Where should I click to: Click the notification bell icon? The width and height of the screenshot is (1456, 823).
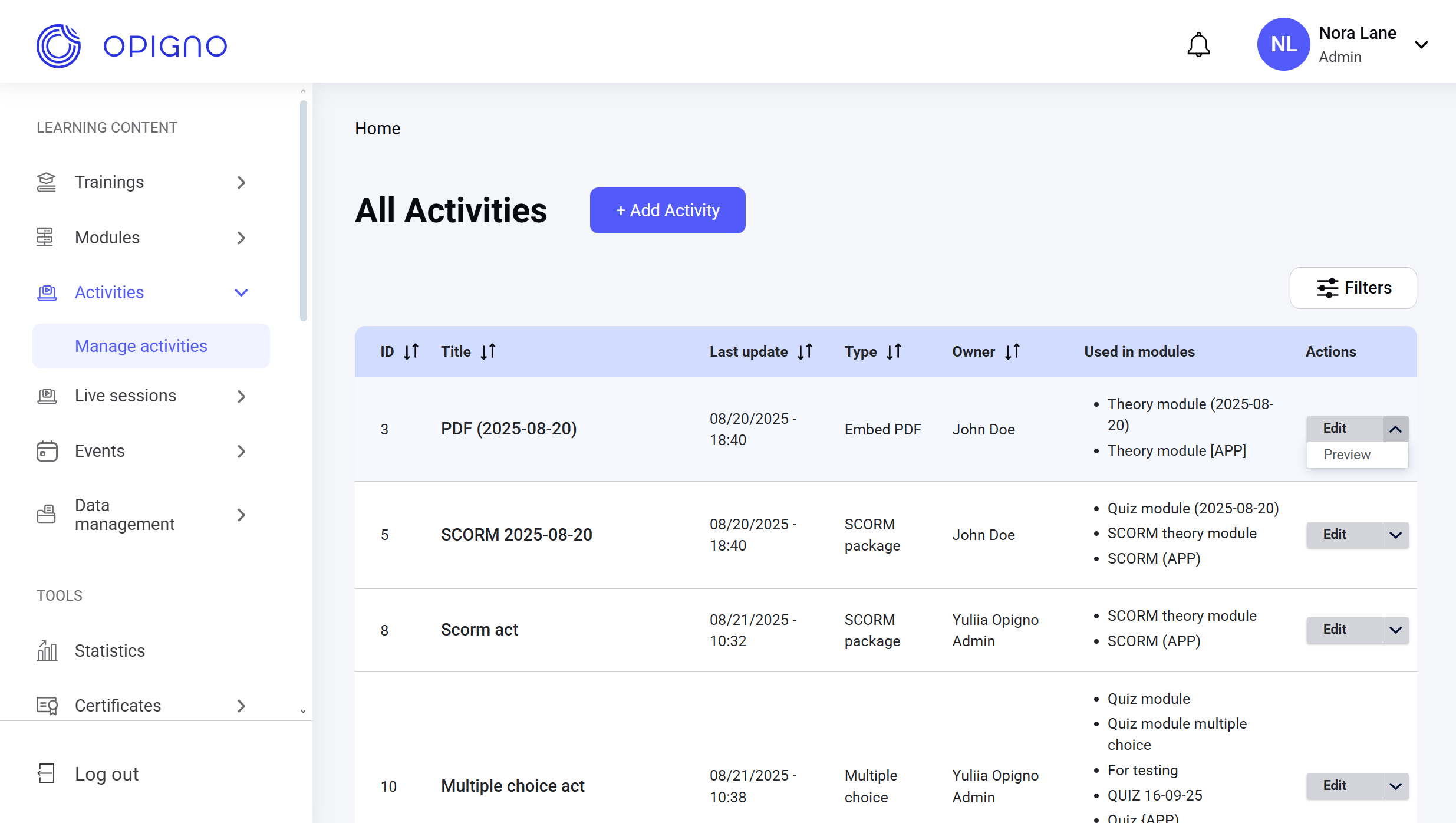point(1198,45)
